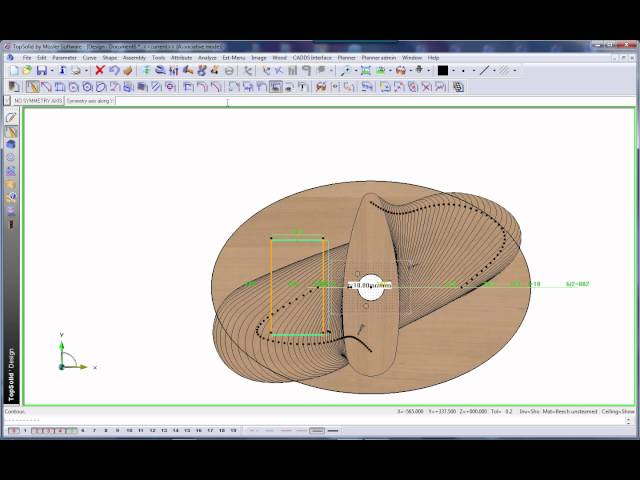Click the black color swatch

point(442,71)
